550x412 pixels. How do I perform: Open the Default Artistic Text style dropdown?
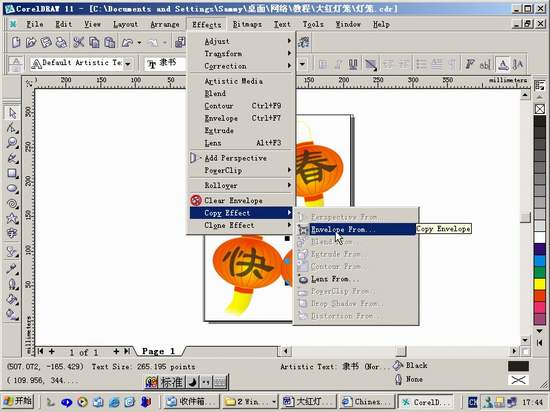128,64
